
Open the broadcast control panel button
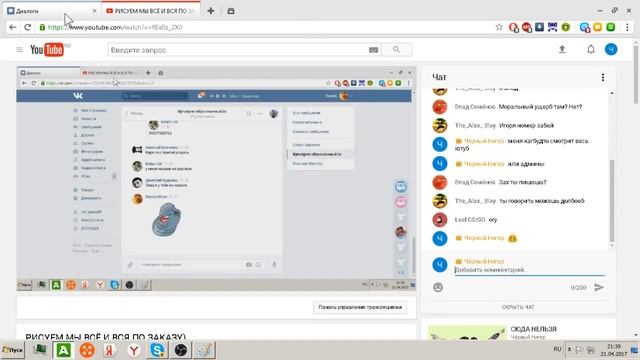click(360, 307)
